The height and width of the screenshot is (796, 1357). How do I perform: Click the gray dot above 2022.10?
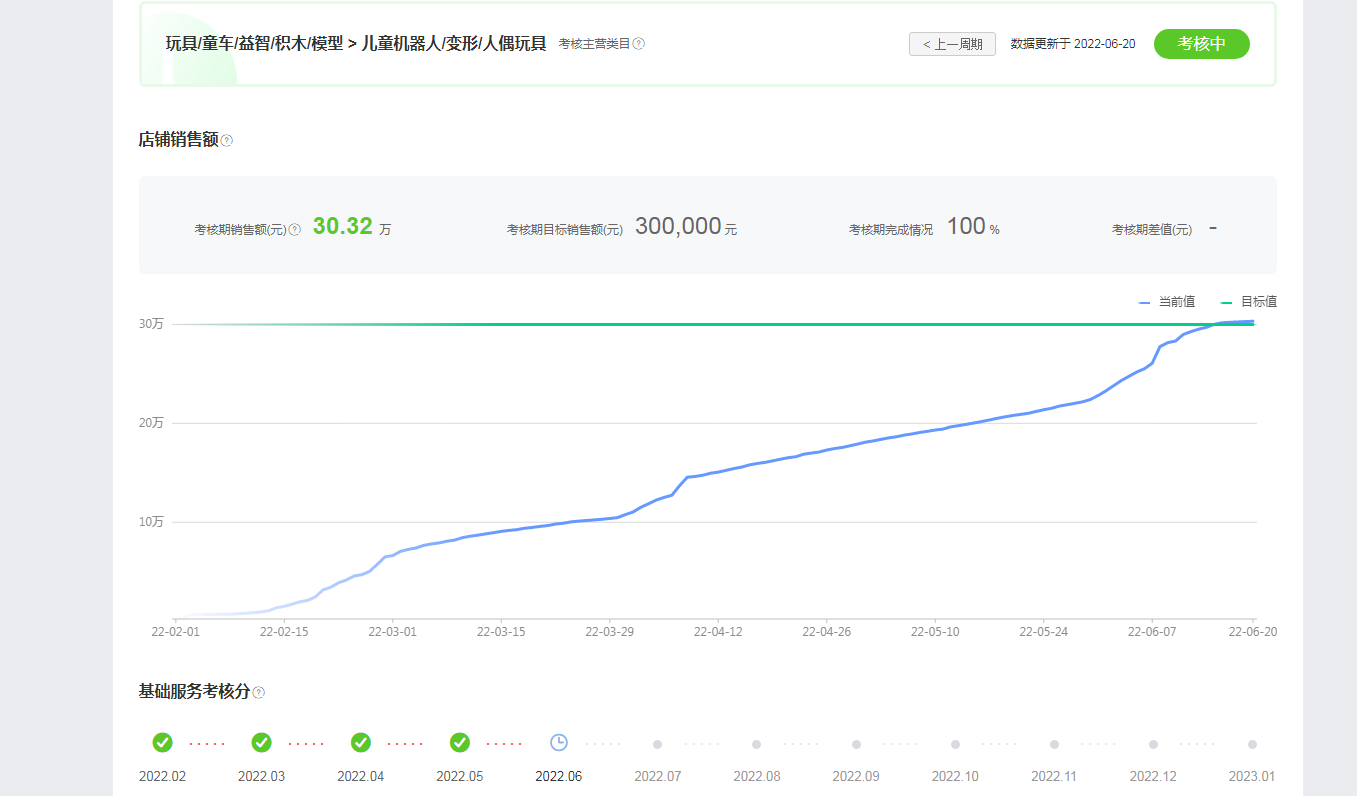955,744
